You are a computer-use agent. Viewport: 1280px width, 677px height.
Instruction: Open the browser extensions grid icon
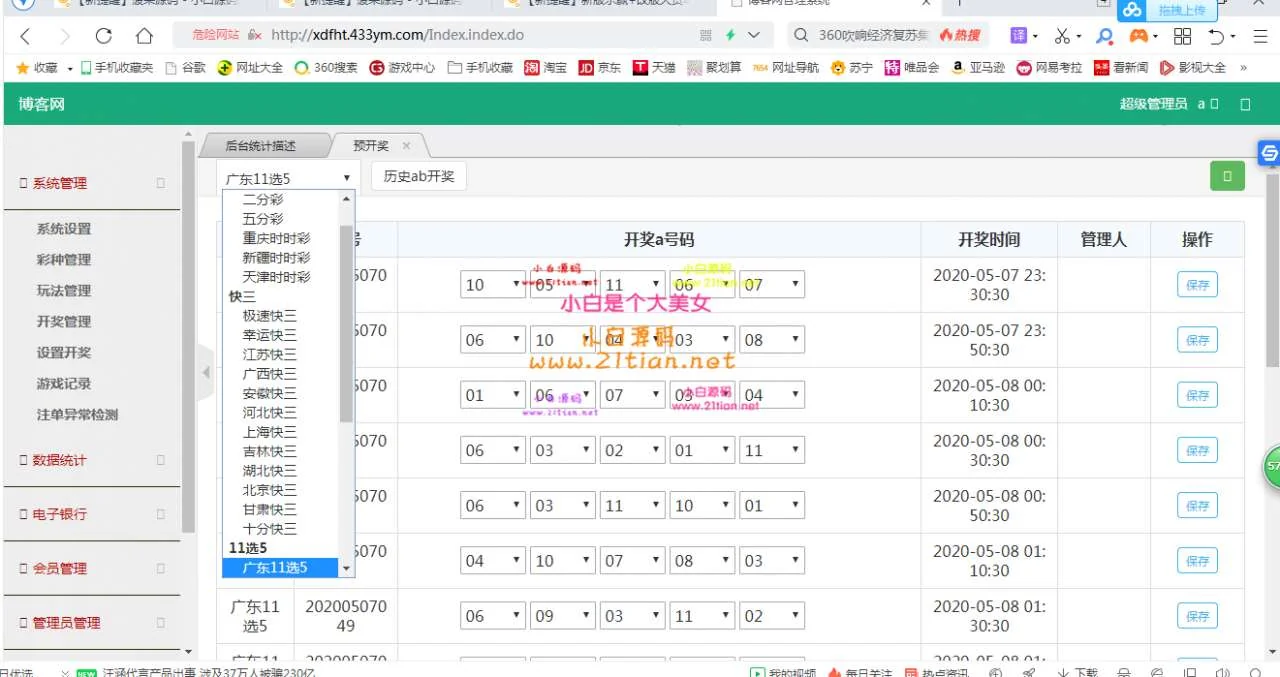coord(1183,36)
